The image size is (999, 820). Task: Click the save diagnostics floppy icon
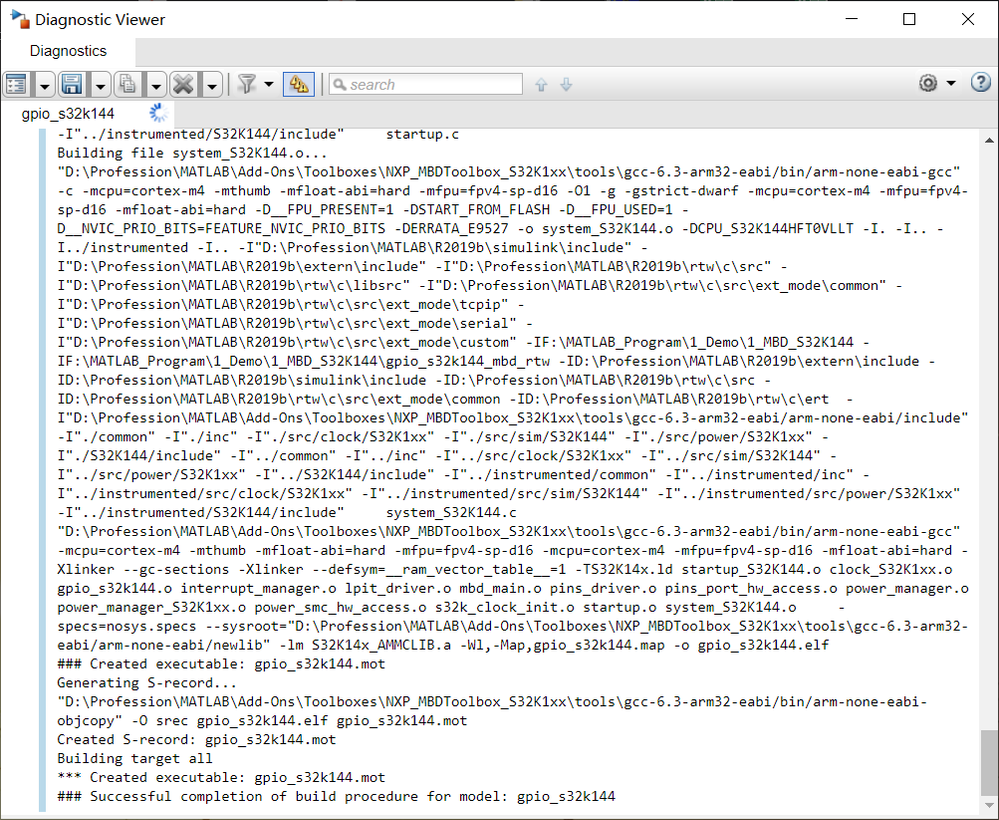tap(72, 84)
